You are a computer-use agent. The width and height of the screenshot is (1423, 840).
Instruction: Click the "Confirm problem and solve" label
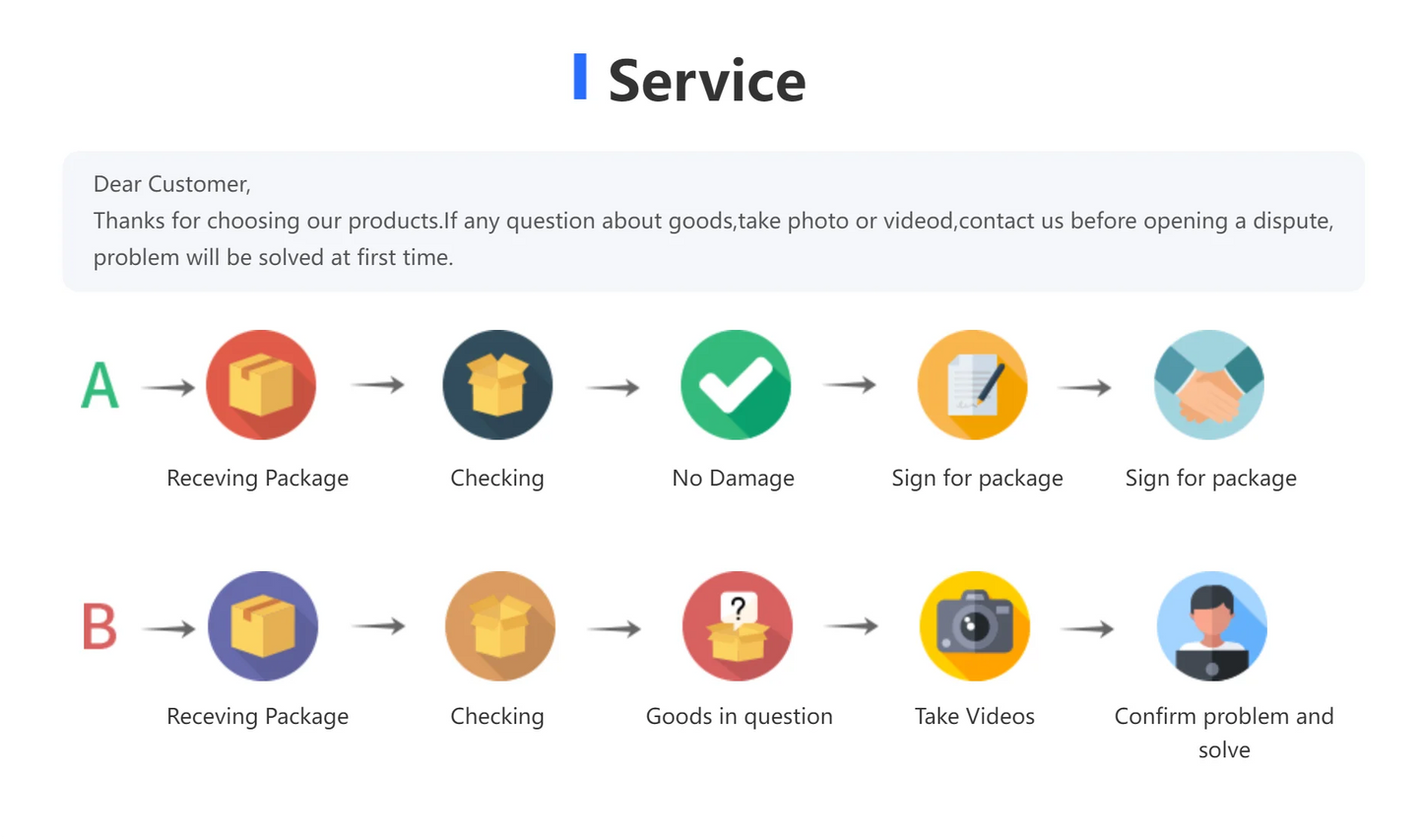click(1223, 733)
